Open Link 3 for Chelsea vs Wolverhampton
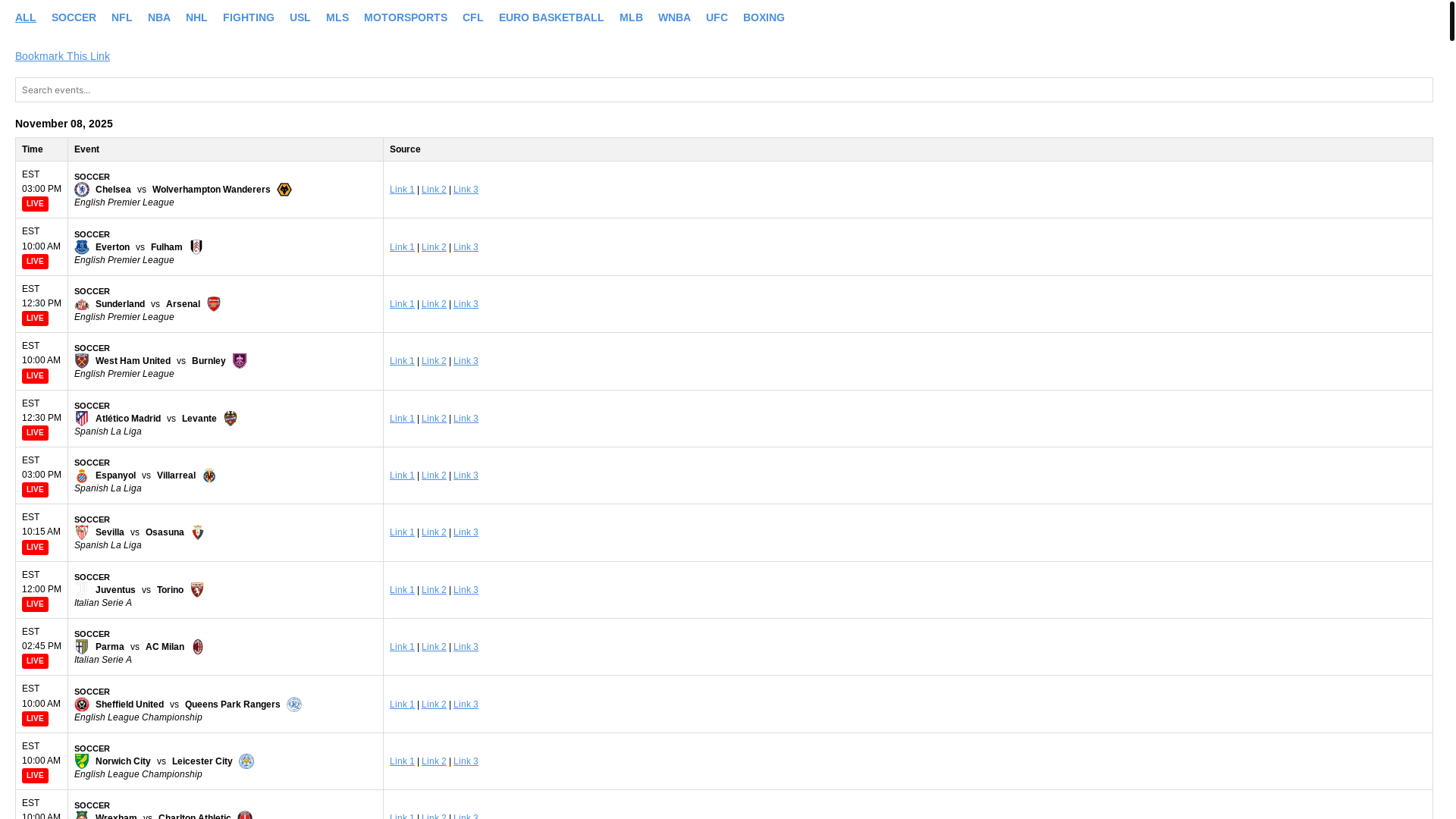 [466, 190]
